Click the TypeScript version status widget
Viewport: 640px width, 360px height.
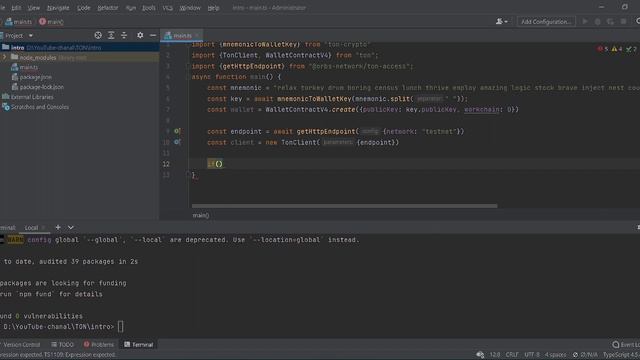click(x=621, y=355)
